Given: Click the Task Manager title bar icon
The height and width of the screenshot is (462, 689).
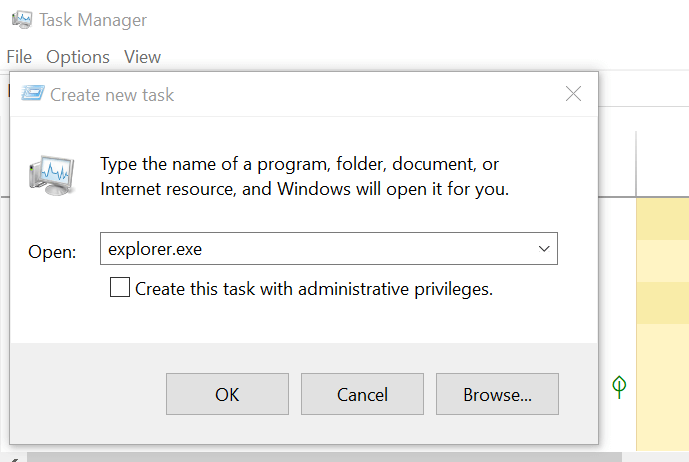Looking at the screenshot, I should click(x=22, y=20).
